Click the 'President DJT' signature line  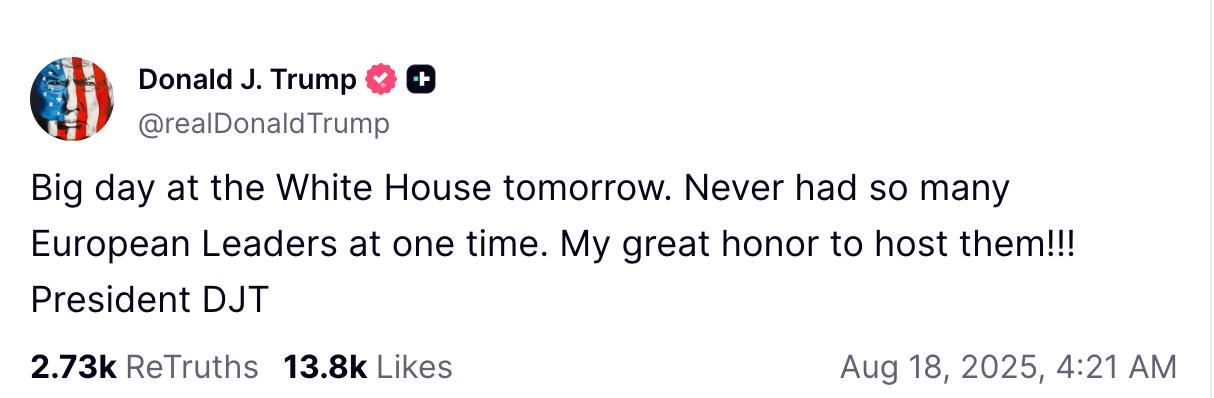[x=150, y=299]
